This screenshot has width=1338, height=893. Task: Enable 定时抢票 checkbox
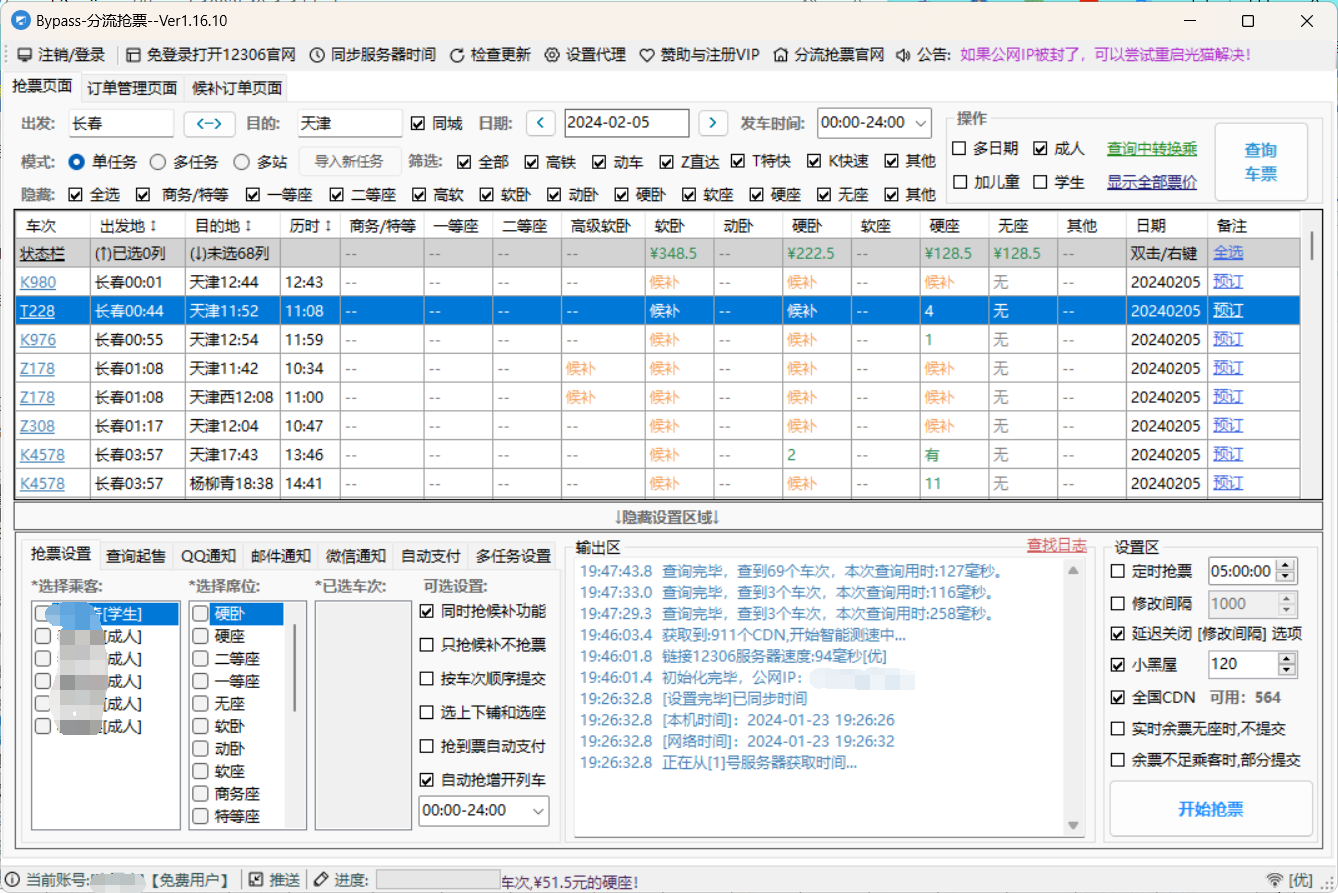[x=1118, y=571]
